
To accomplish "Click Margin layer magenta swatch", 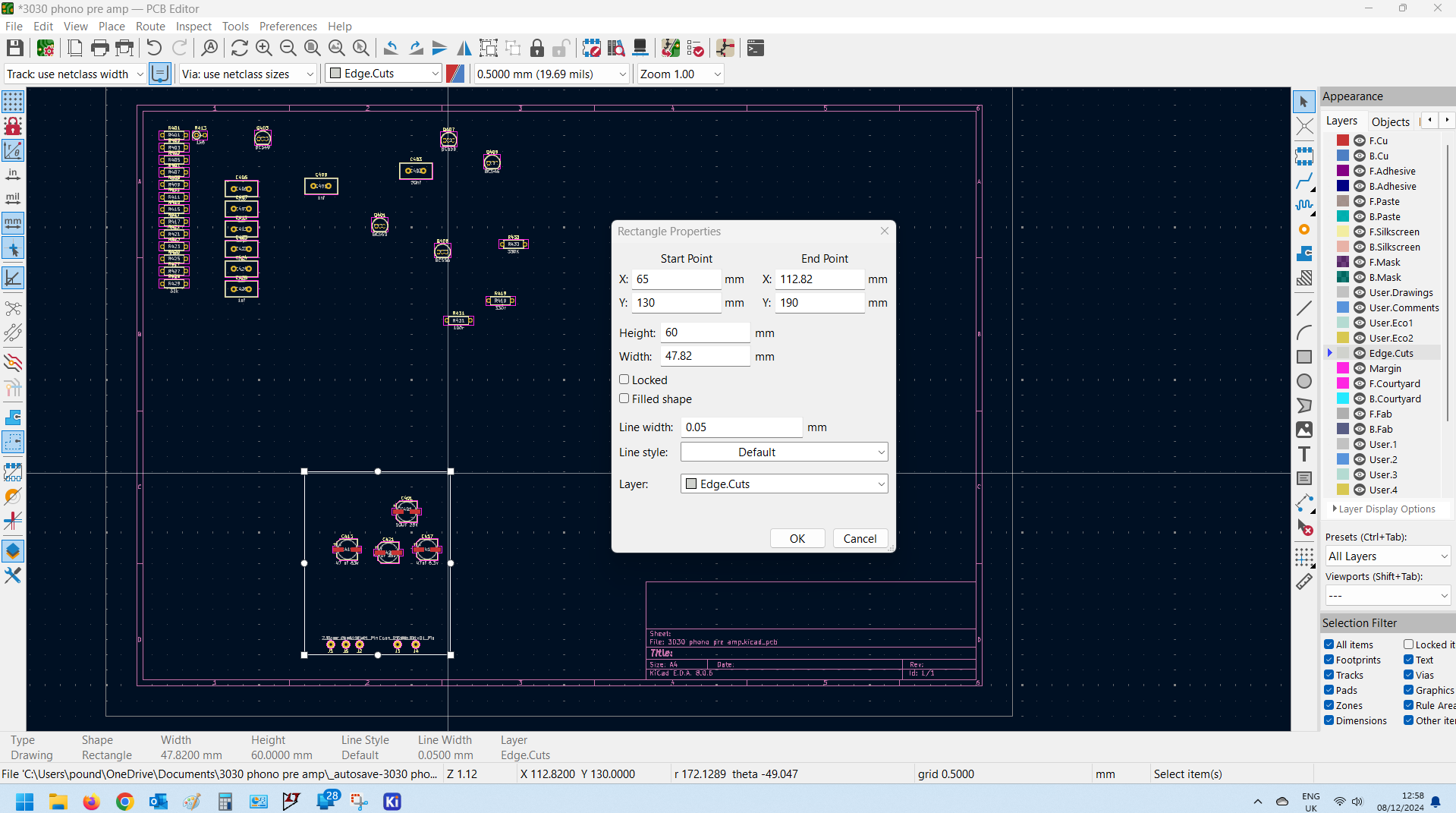I will [1343, 368].
